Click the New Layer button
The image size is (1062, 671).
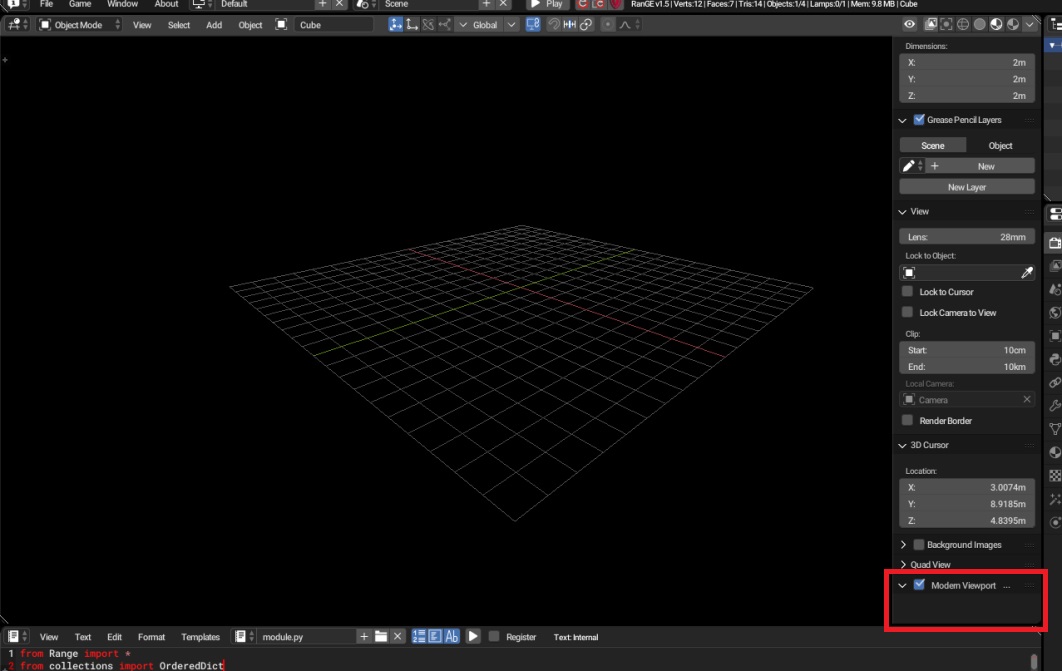click(x=967, y=187)
